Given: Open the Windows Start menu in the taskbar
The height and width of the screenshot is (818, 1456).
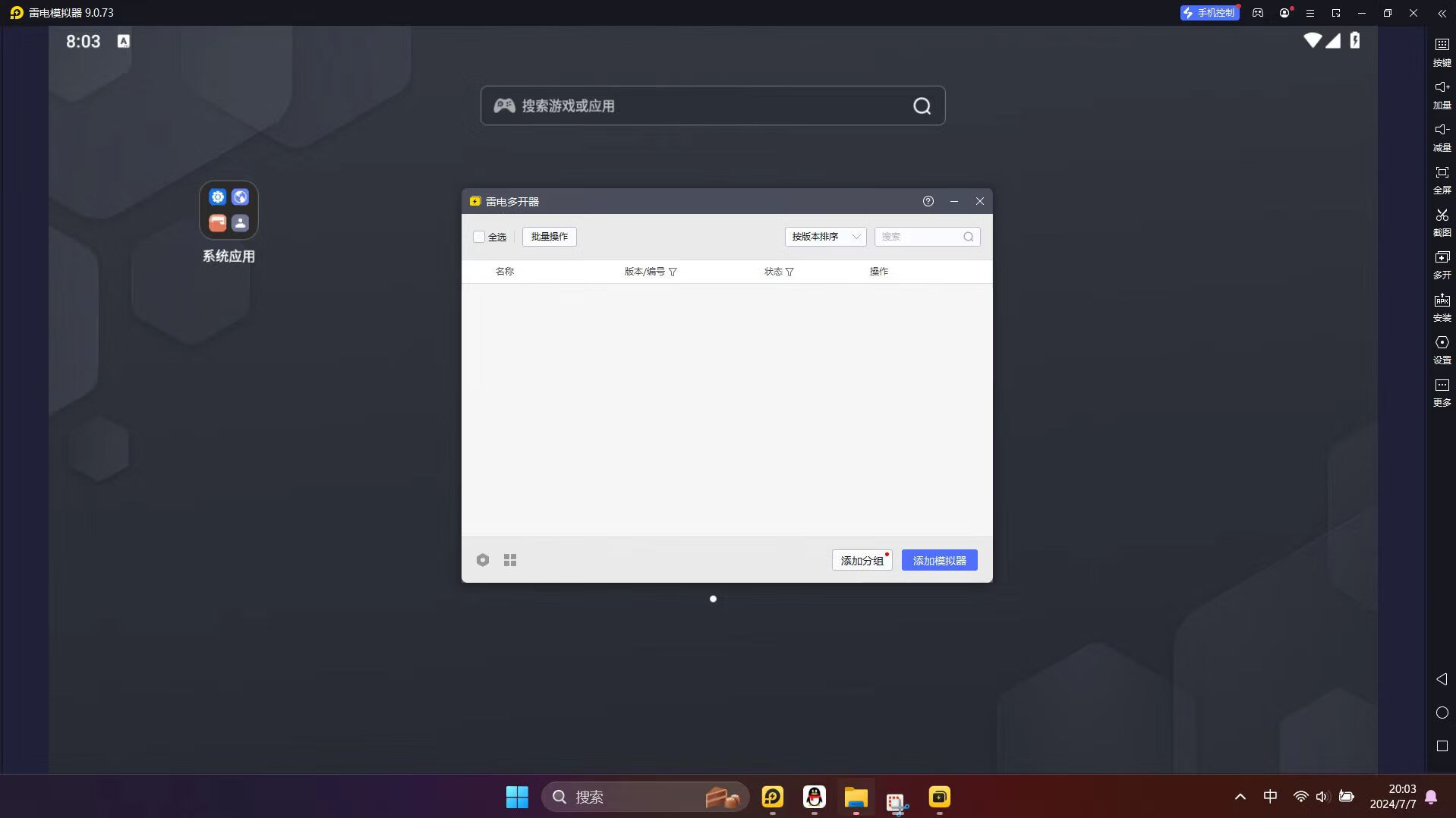Looking at the screenshot, I should pyautogui.click(x=517, y=797).
